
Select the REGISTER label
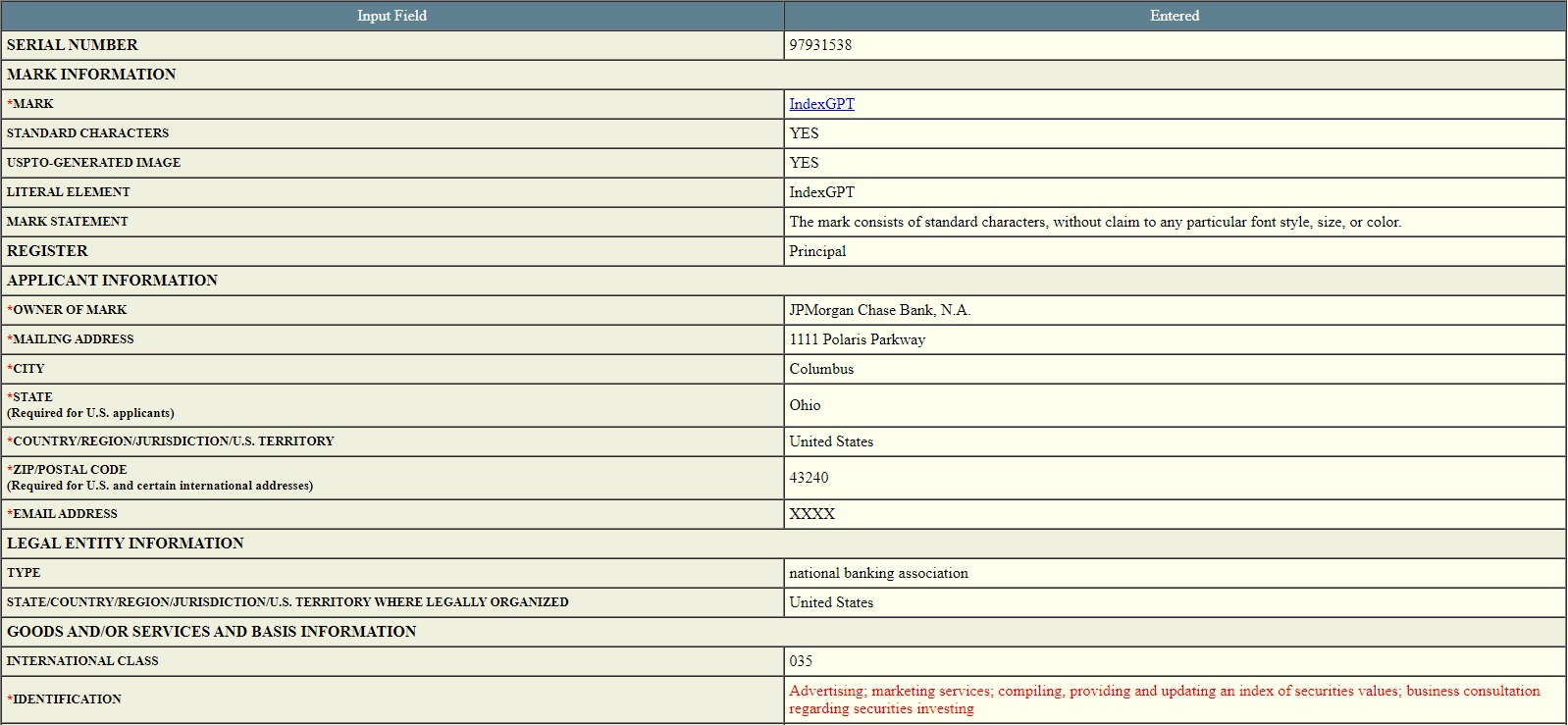tap(47, 251)
